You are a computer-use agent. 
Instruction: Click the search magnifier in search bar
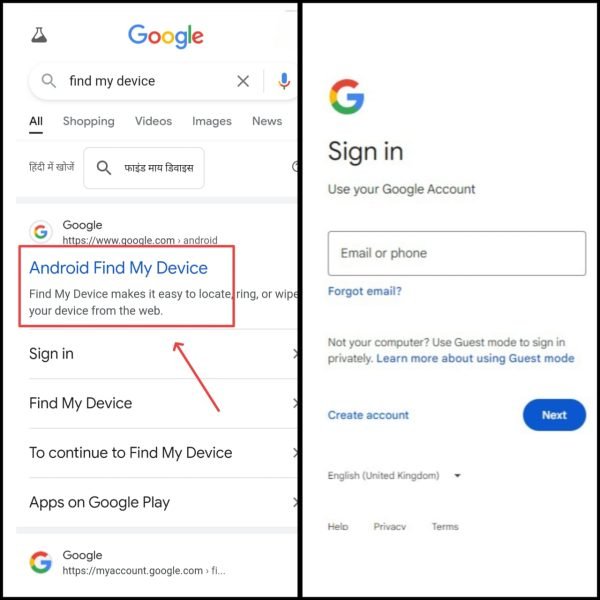tap(49, 81)
